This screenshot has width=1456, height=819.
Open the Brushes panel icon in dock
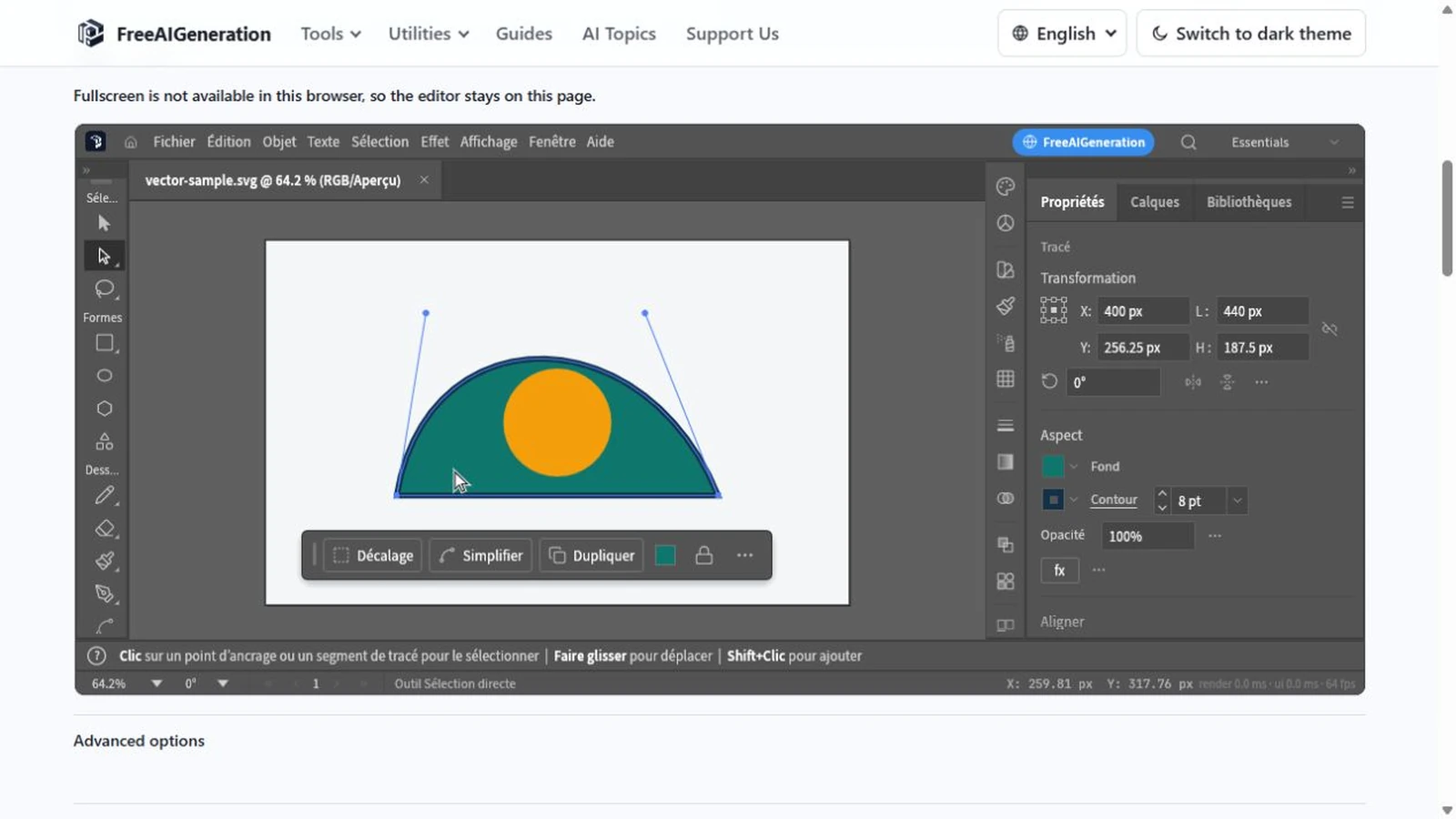click(1005, 306)
